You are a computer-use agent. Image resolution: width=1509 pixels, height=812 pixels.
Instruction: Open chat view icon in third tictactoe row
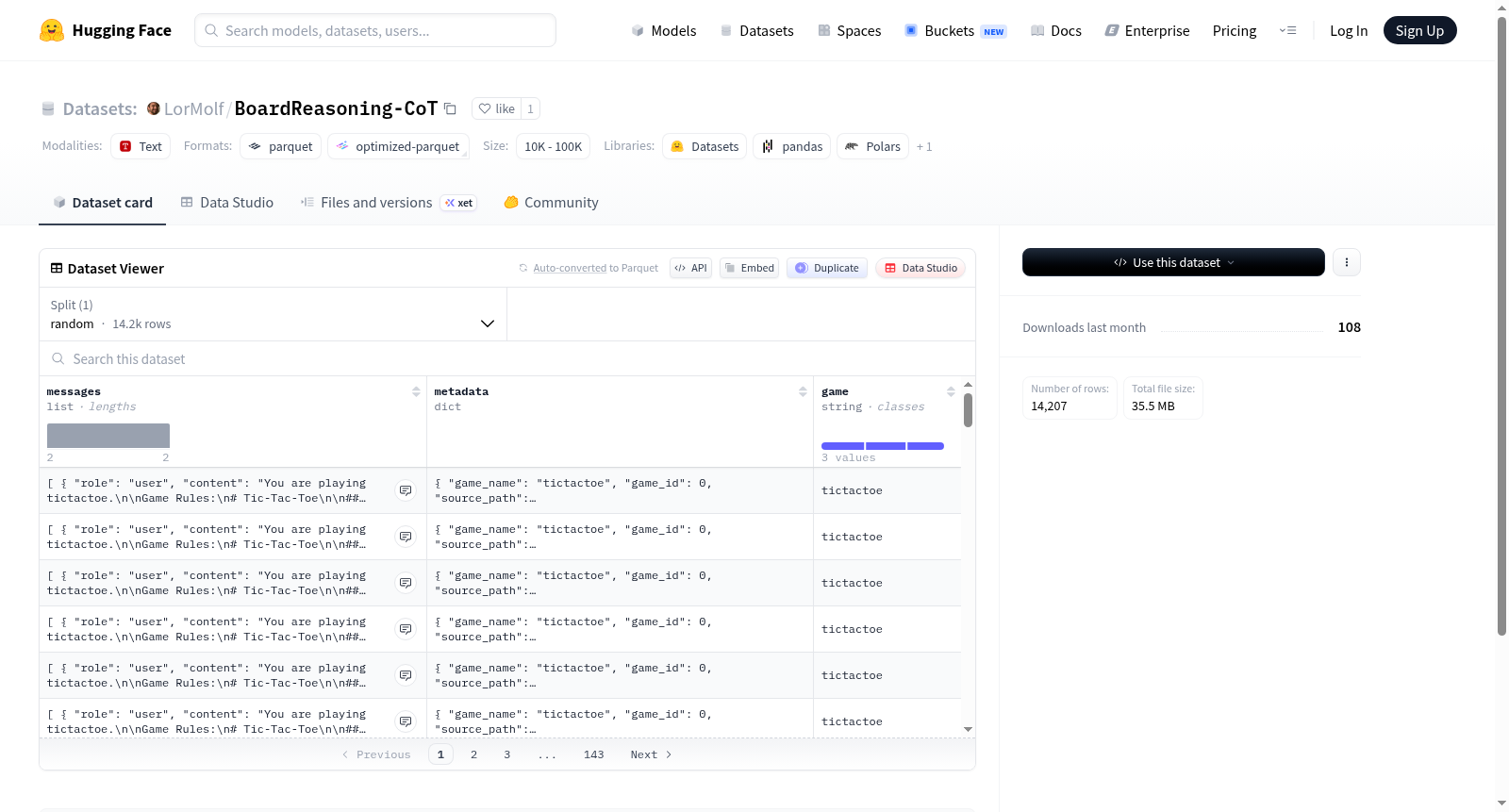406,583
